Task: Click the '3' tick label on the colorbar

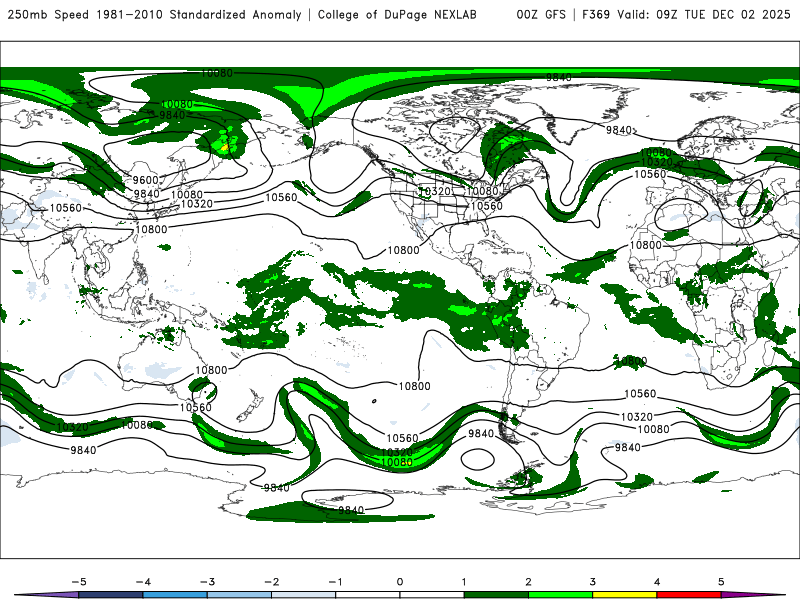Action: [593, 582]
